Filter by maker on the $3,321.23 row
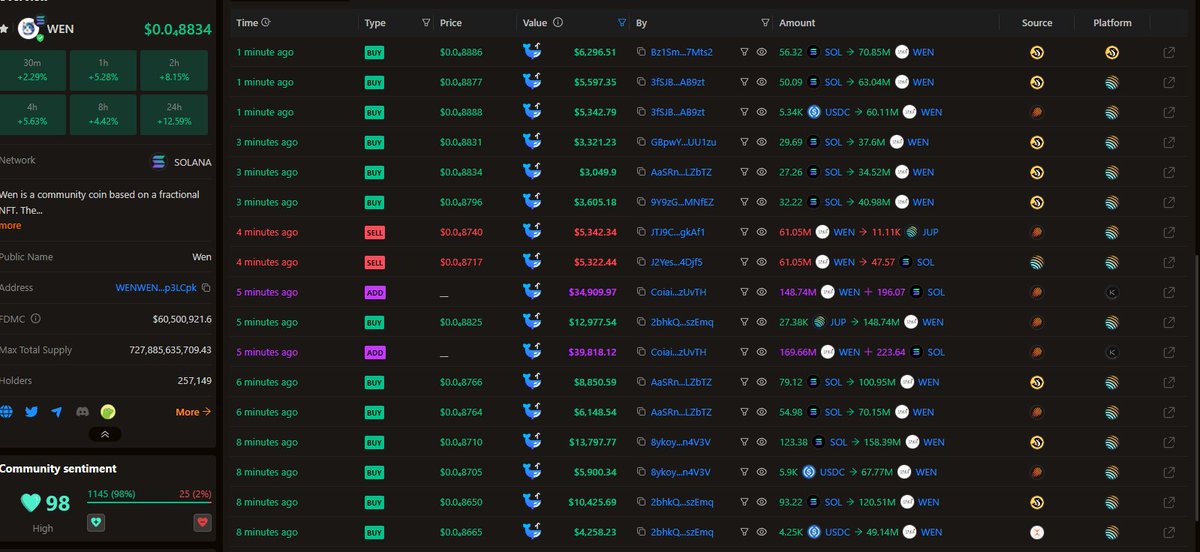 click(744, 142)
